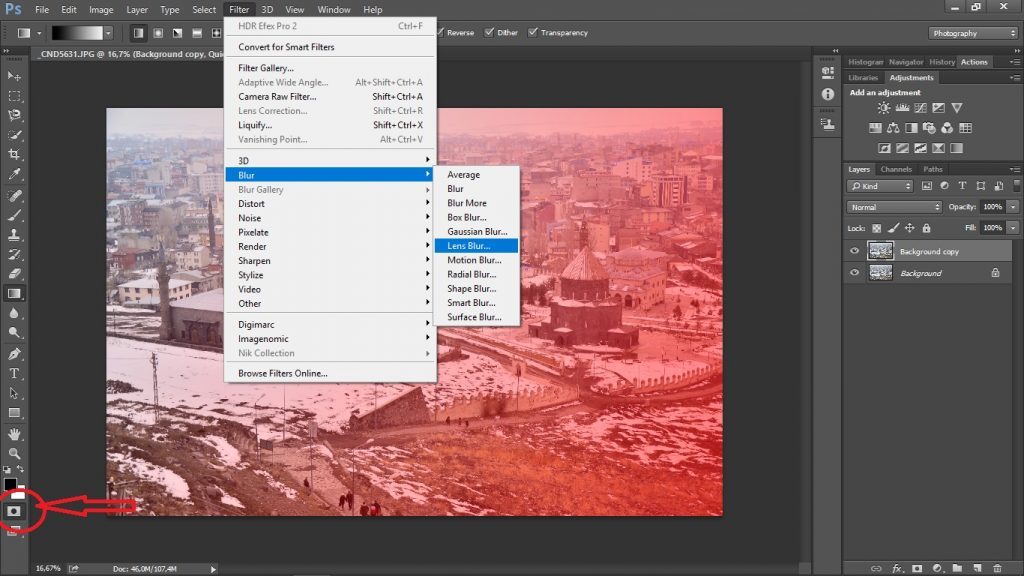Disable the Dither checkbox
Screen dimensions: 1024x576
coord(489,32)
